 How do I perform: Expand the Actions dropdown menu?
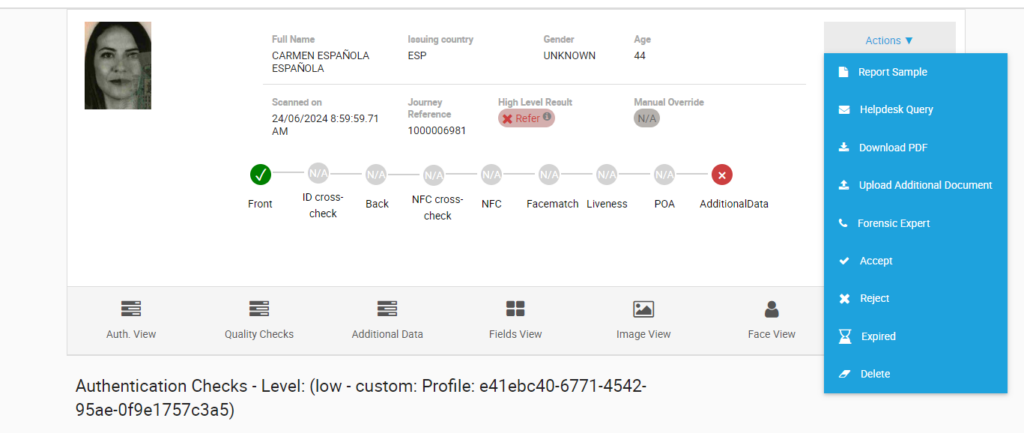point(889,41)
